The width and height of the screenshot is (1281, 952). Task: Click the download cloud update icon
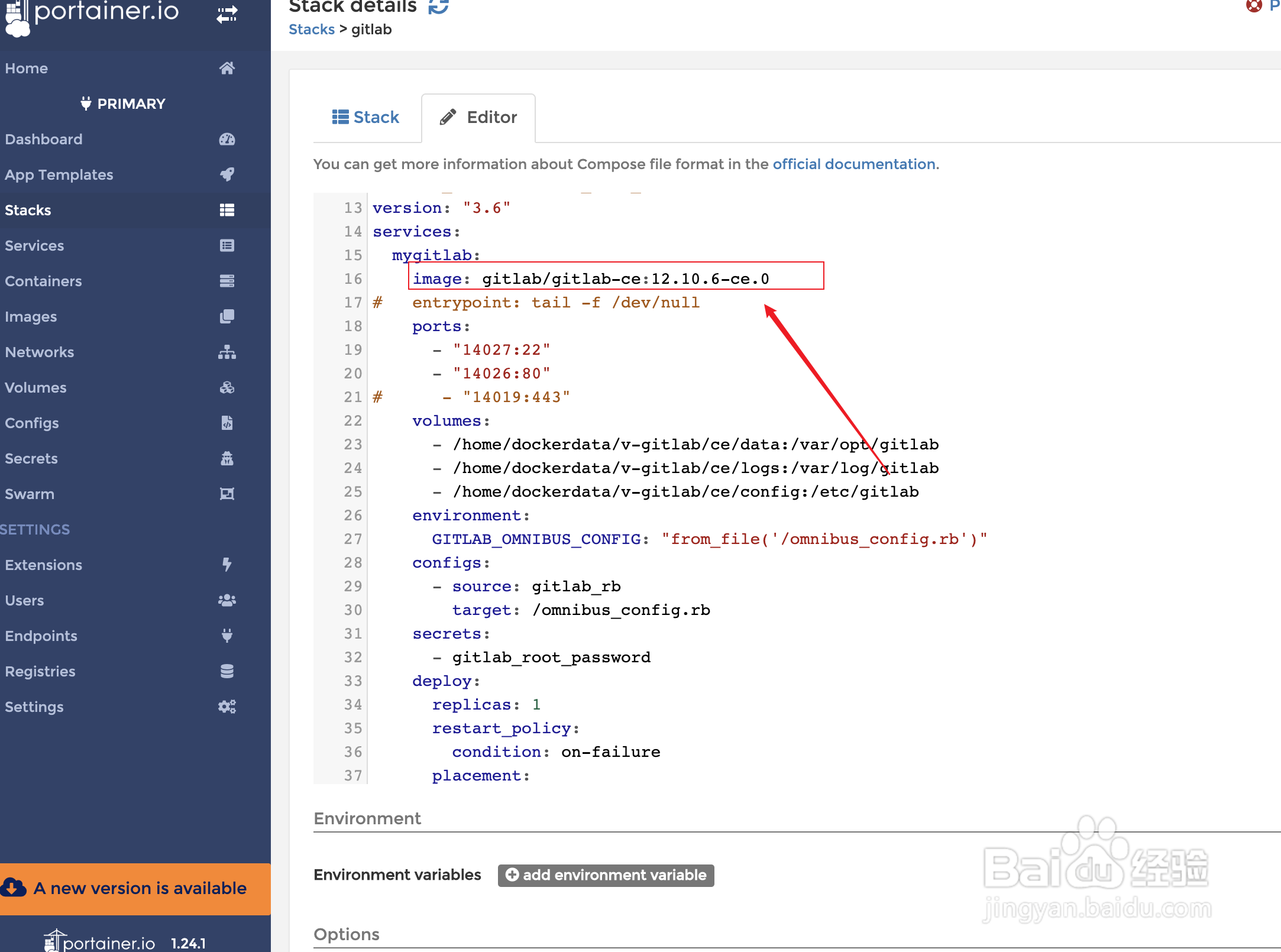click(14, 888)
